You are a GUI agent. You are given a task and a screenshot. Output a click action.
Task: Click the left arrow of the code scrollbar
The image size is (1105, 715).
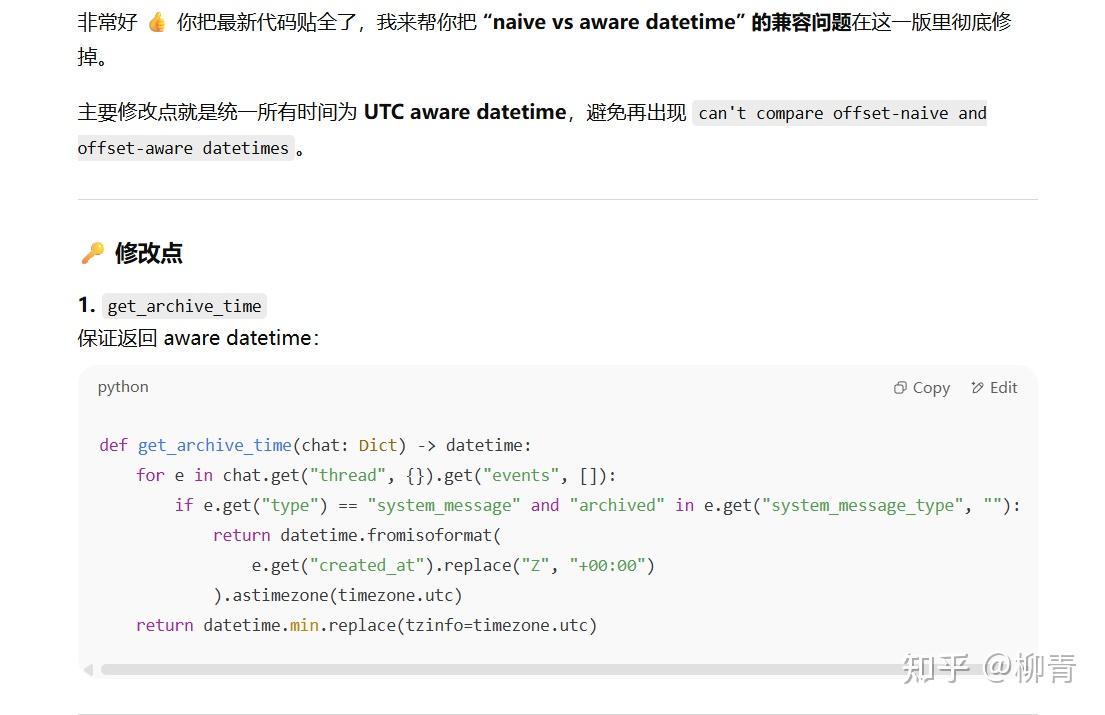coord(88,669)
